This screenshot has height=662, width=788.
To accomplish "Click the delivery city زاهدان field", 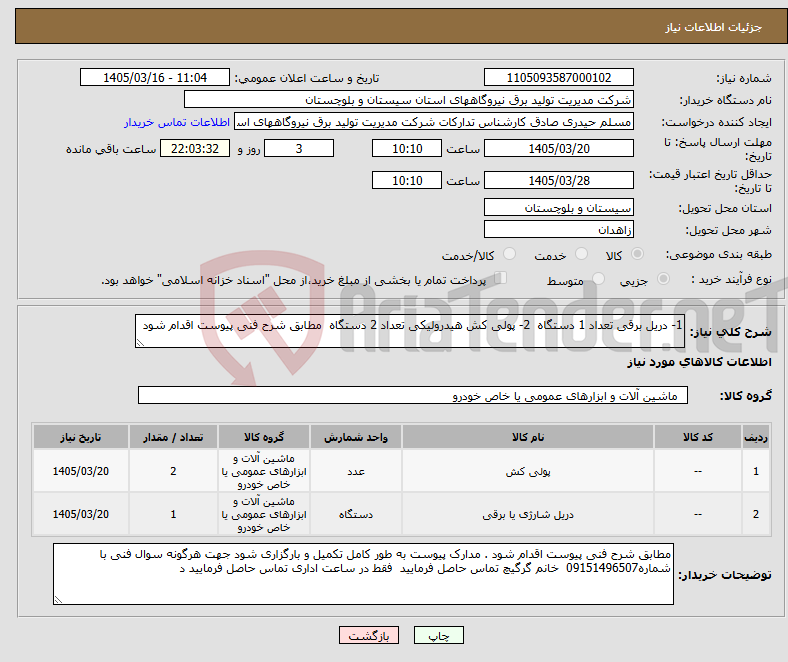I will (x=559, y=229).
